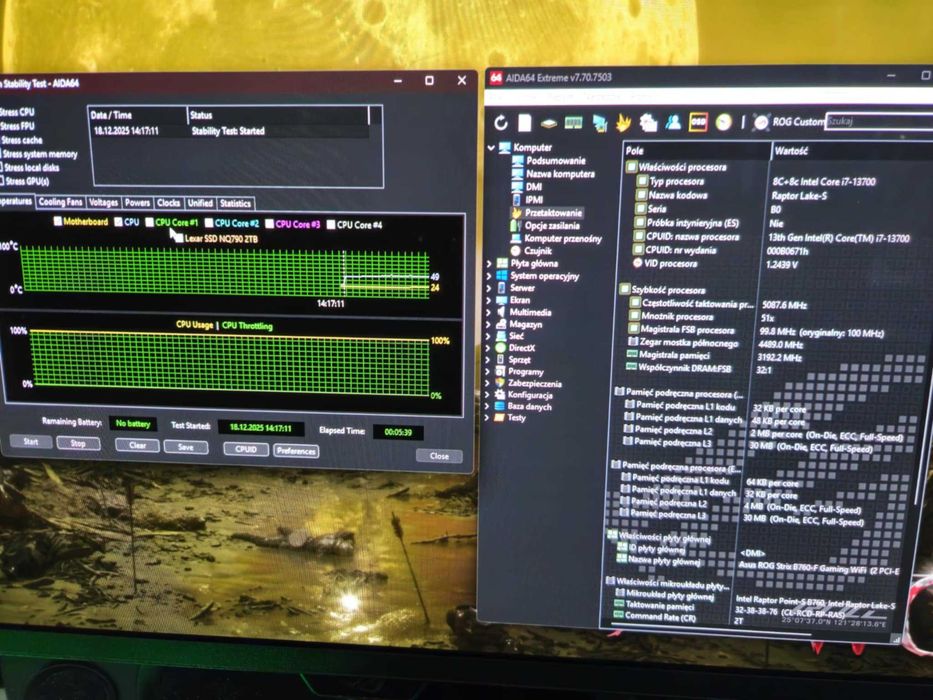Click the Refresh icon in AIDA64 toolbar
933x700 pixels.
[501, 123]
